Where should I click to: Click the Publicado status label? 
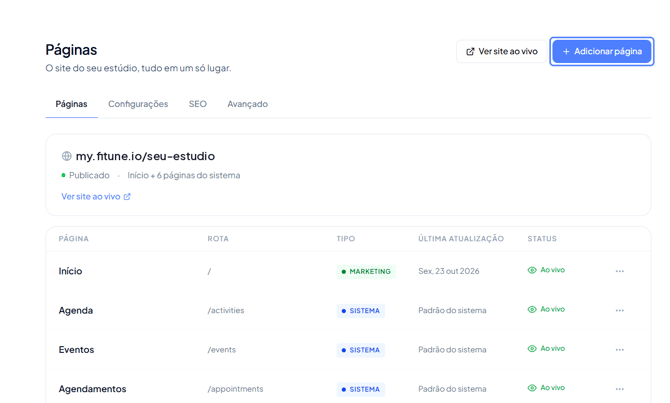pos(89,175)
